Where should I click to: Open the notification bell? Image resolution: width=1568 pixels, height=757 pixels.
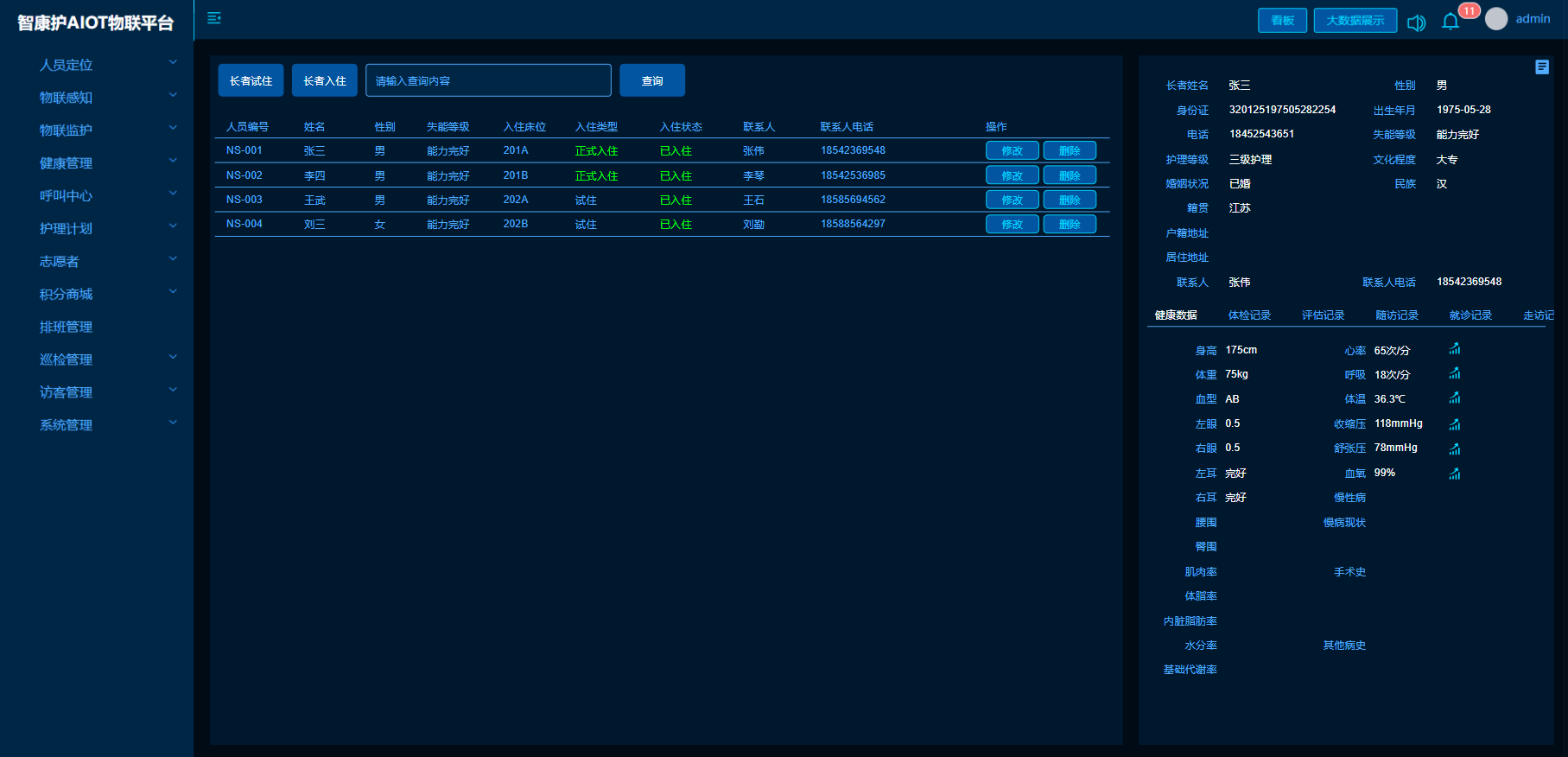(1451, 22)
